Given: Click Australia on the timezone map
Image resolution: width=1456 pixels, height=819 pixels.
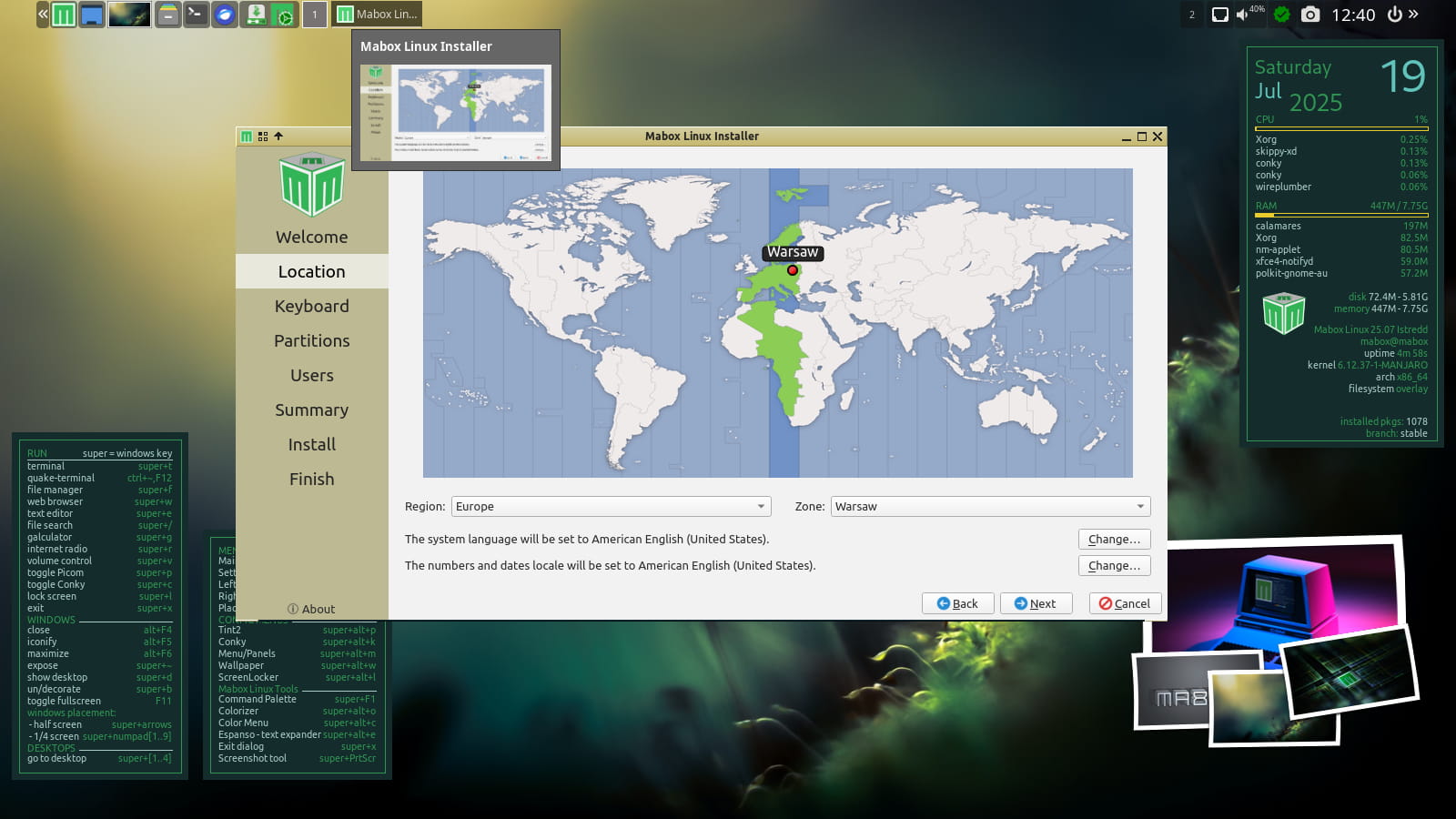Looking at the screenshot, I should click(x=1017, y=412).
